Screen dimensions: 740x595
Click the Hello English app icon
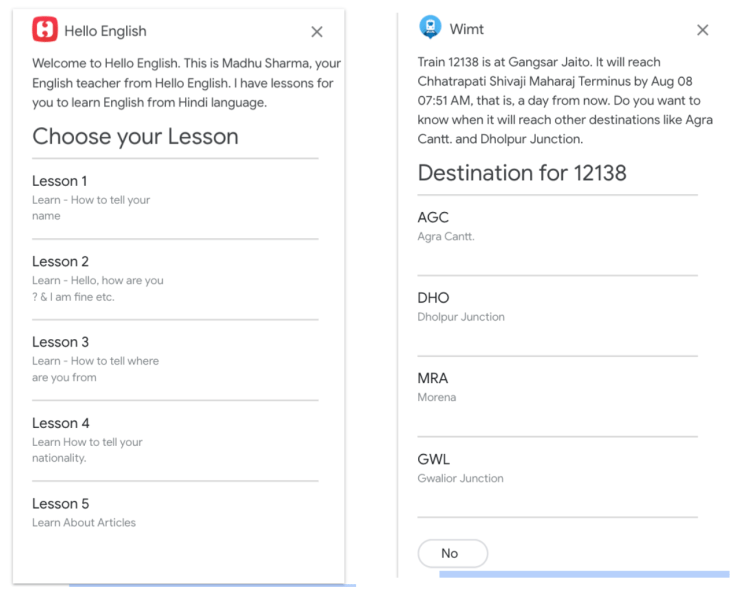tap(45, 30)
